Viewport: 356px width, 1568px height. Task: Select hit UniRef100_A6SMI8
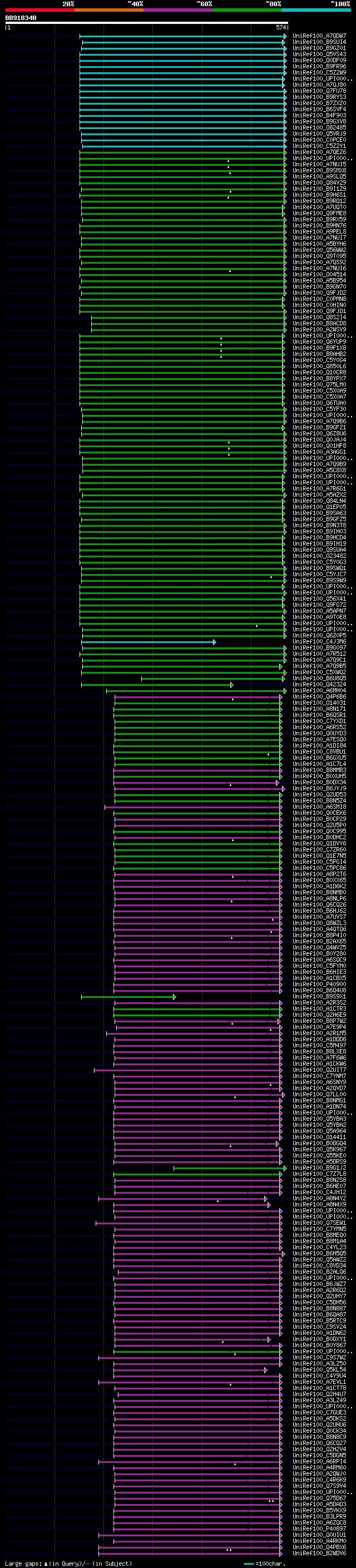[x=319, y=807]
